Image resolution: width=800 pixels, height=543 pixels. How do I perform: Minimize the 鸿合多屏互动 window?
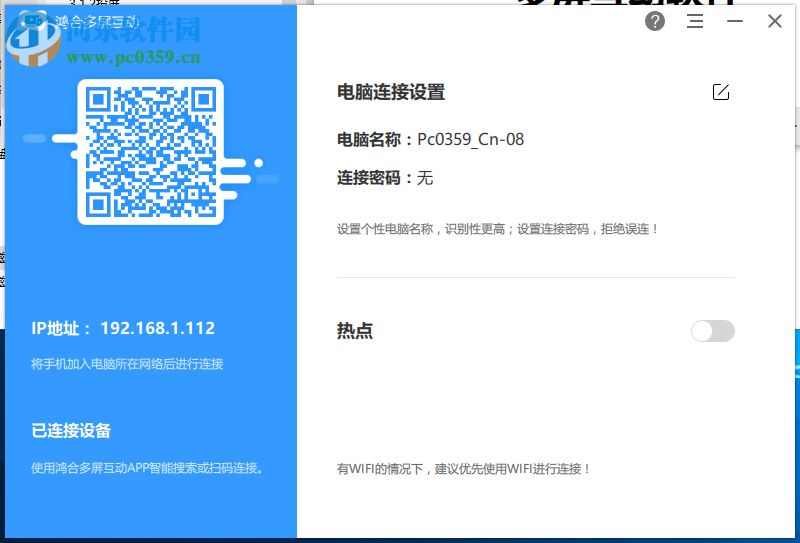735,21
